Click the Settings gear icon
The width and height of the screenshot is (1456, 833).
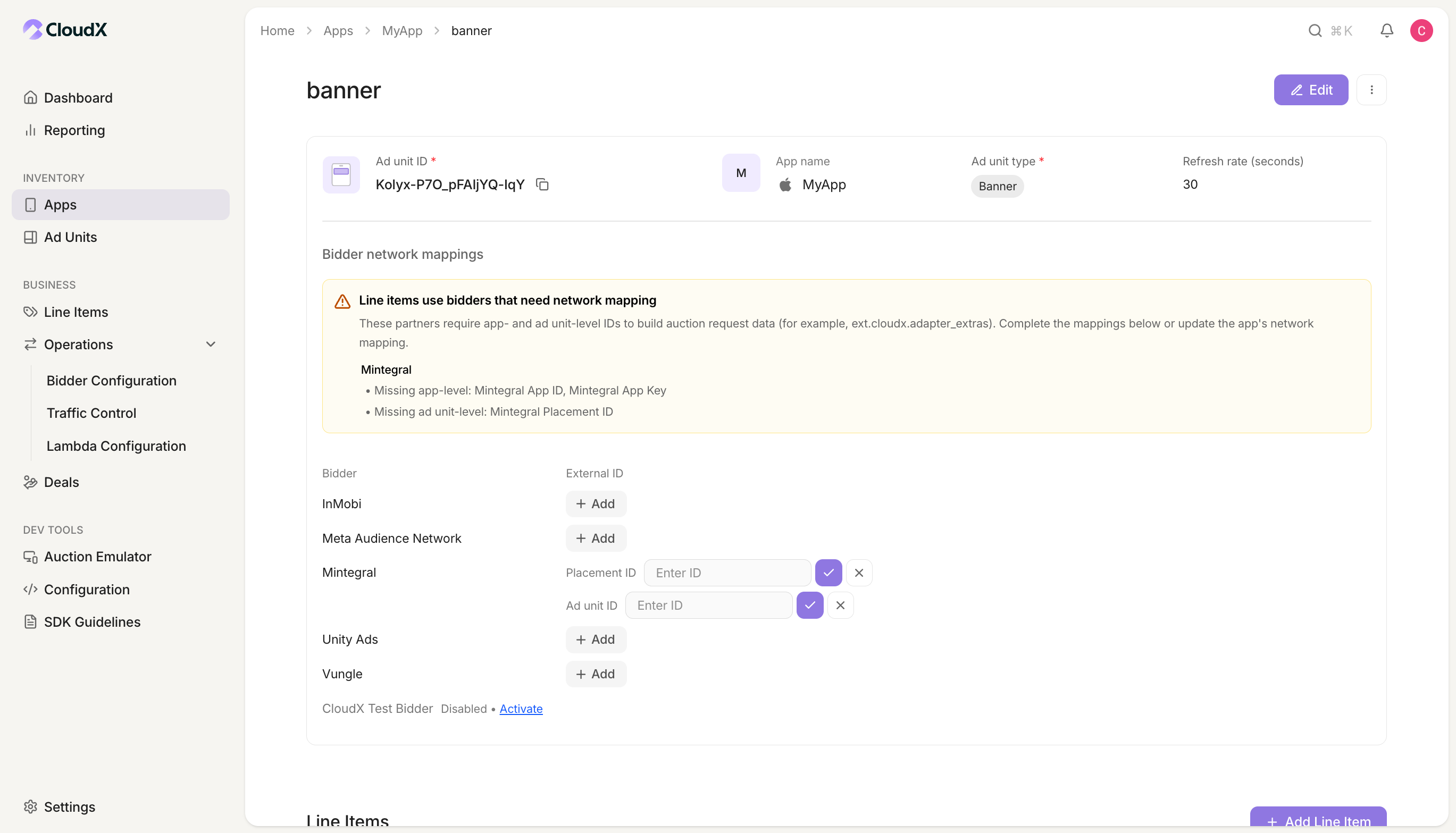pos(30,806)
